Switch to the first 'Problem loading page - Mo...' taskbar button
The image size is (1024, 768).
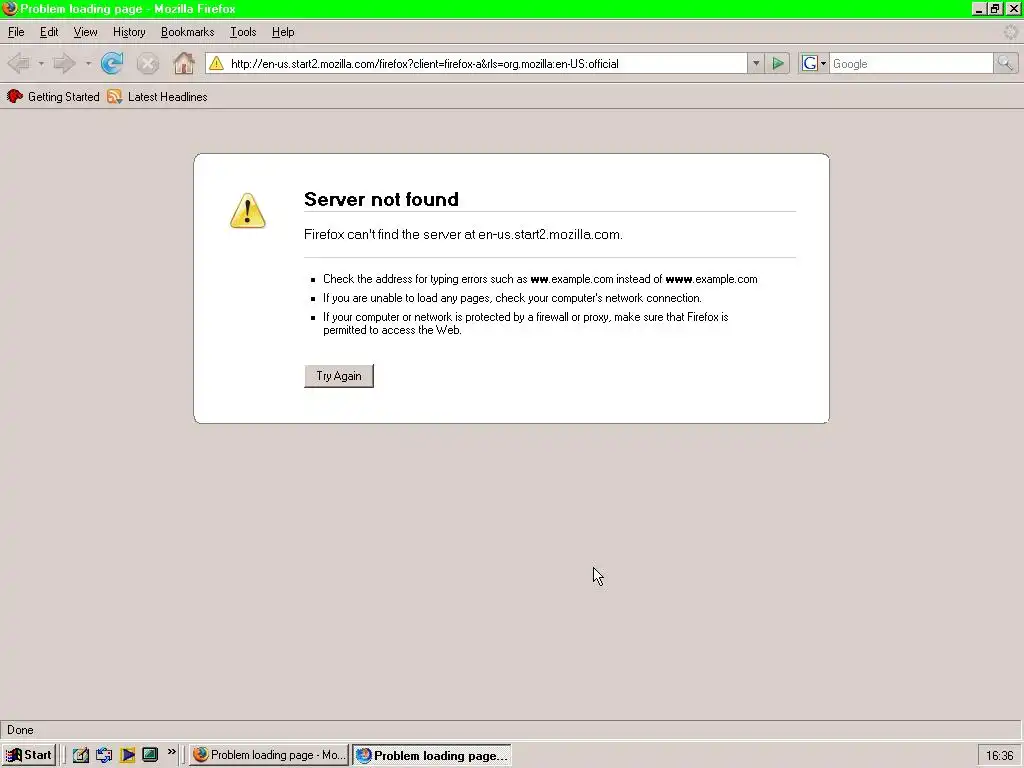point(269,755)
